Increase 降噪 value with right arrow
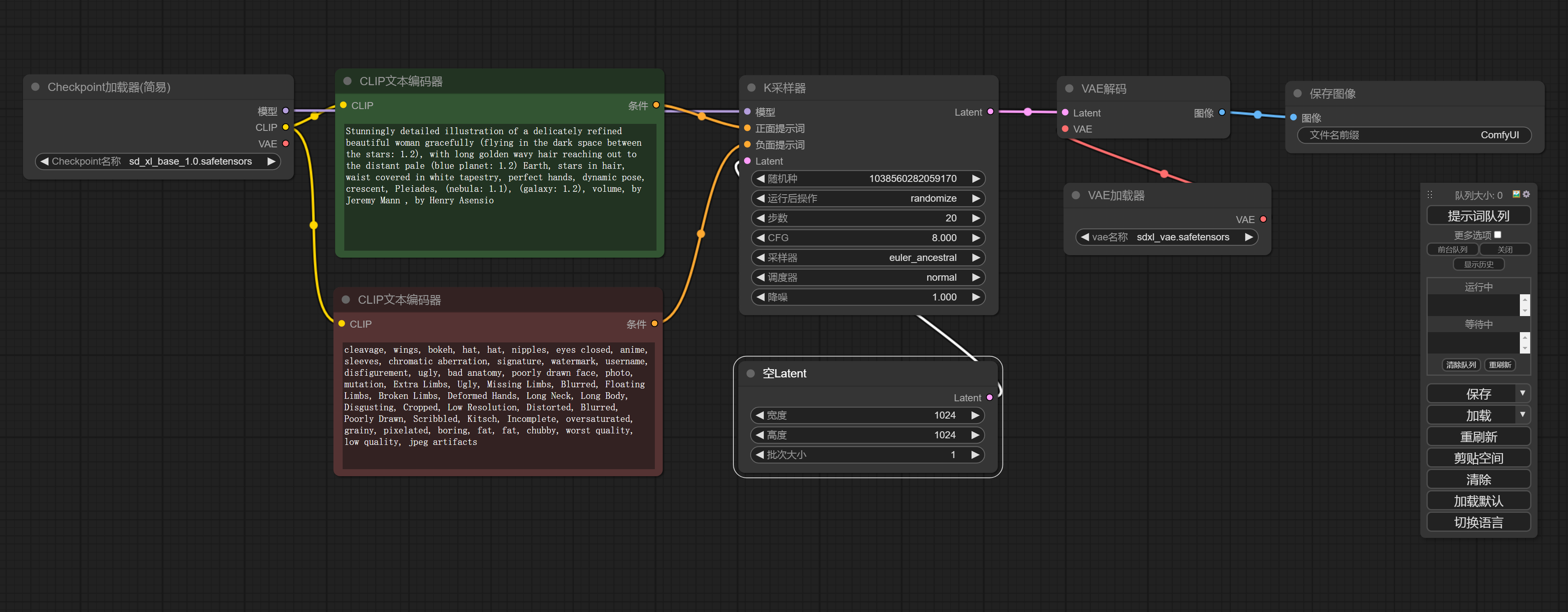 coord(976,297)
